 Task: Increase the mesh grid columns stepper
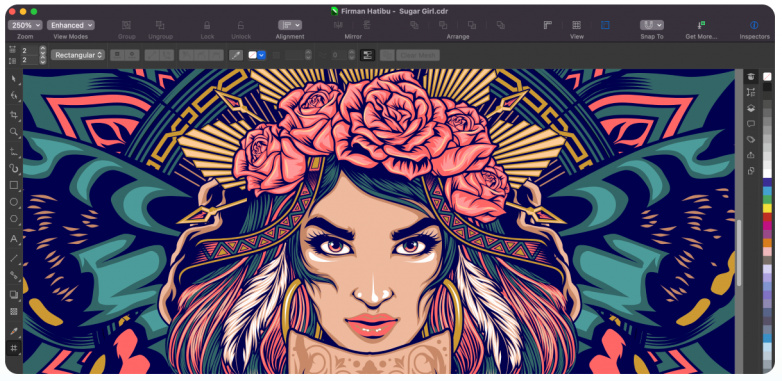click(43, 48)
